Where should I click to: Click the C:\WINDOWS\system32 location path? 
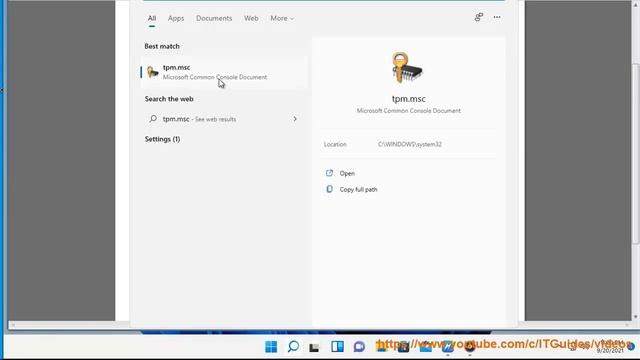click(410, 144)
